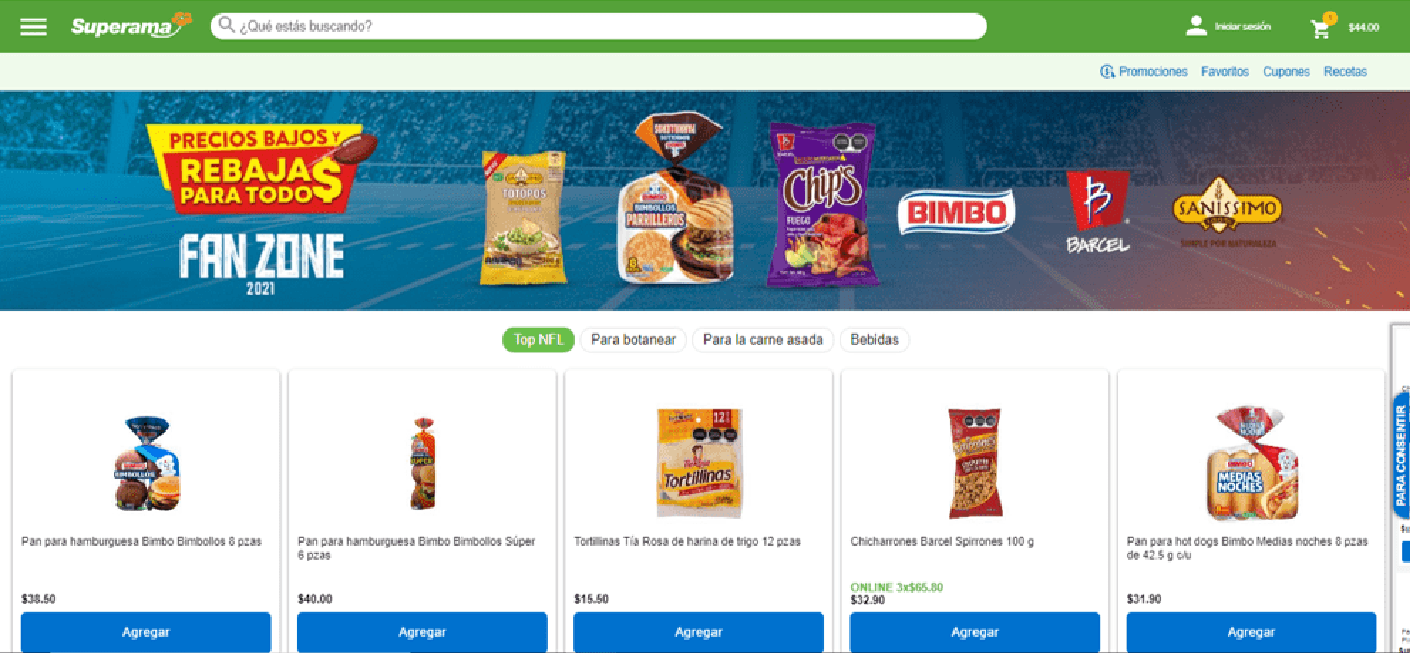1410x653 pixels.
Task: Add Bimbollos 8 pzas to cart
Action: (x=146, y=632)
